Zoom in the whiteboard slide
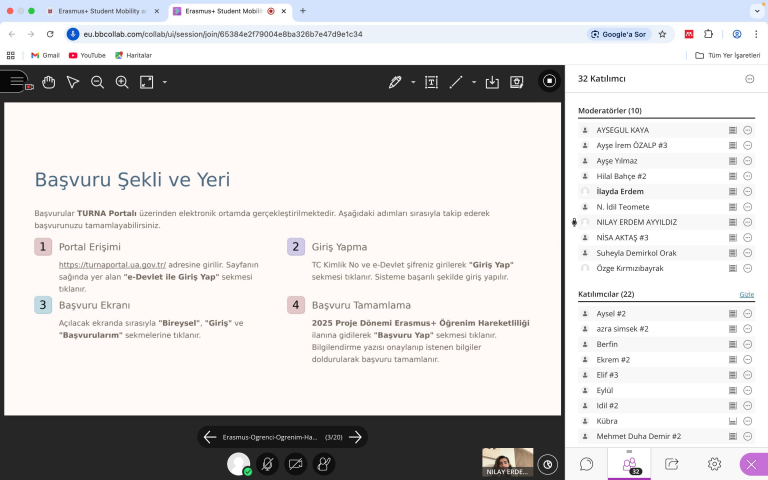This screenshot has height=480, width=768. coord(122,81)
